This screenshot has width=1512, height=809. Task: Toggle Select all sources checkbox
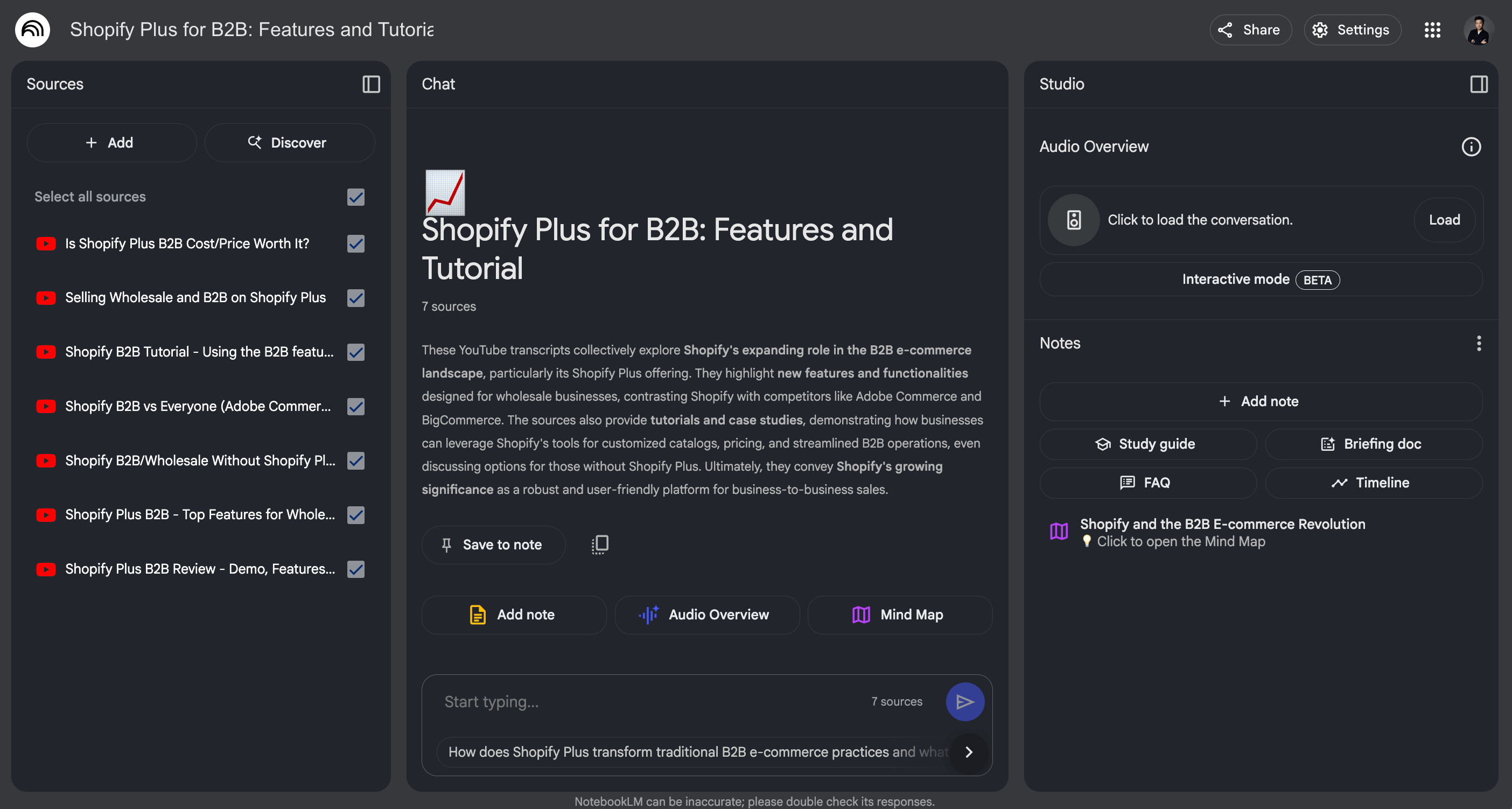[x=356, y=197]
